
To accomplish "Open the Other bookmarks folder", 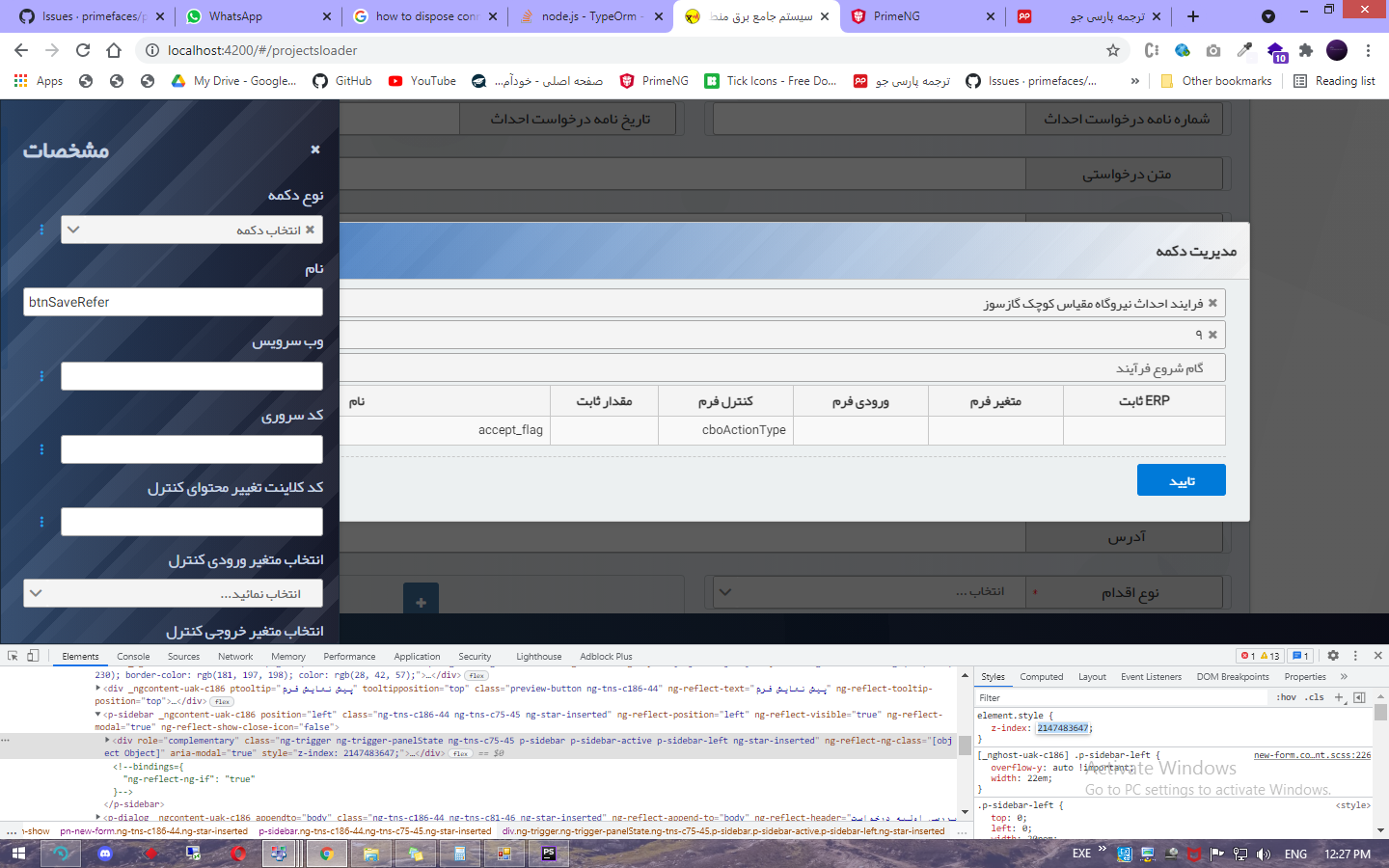I will 1215,81.
